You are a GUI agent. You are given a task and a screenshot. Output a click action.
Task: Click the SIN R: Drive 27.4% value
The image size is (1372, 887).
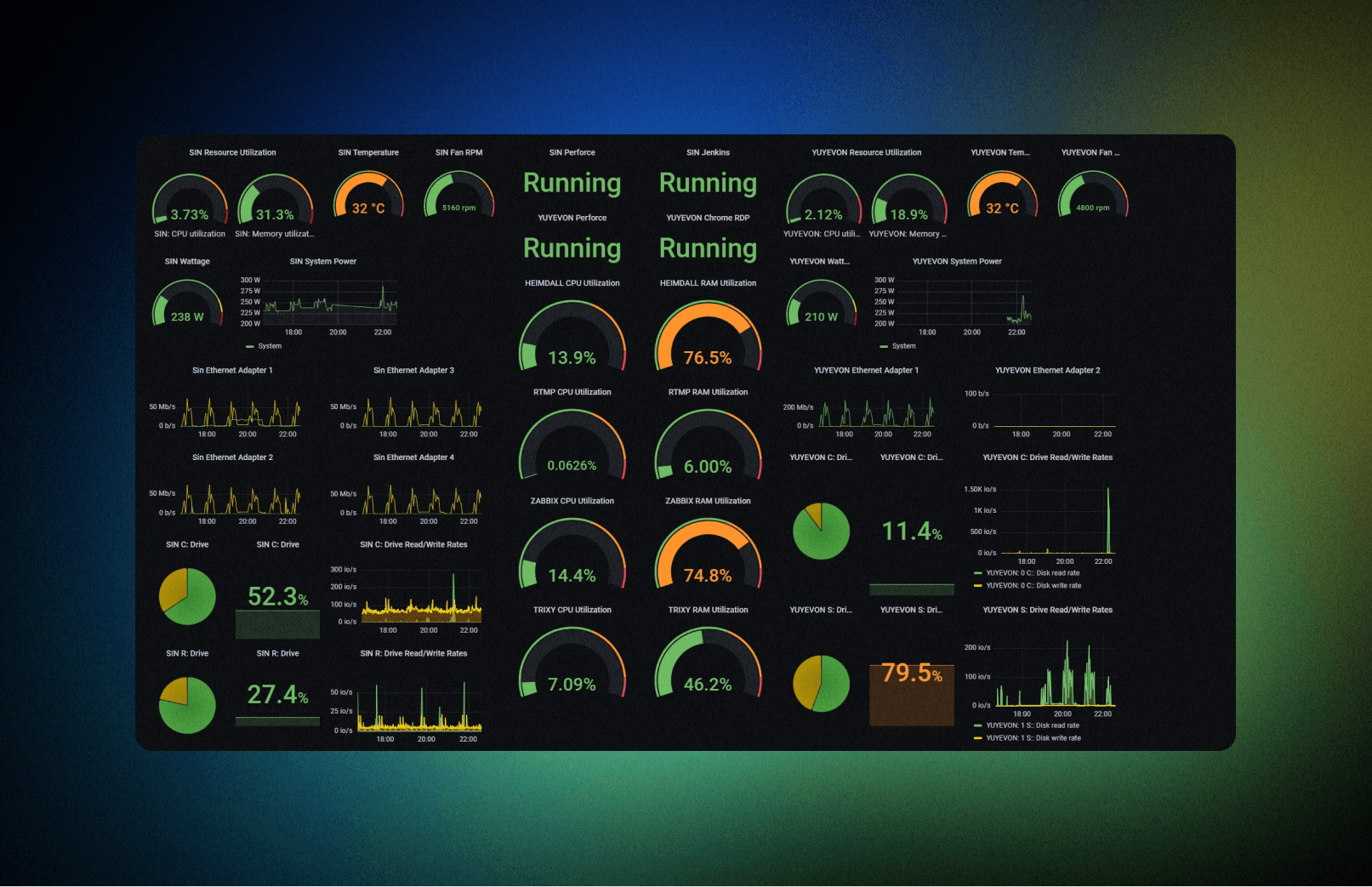pyautogui.click(x=278, y=695)
